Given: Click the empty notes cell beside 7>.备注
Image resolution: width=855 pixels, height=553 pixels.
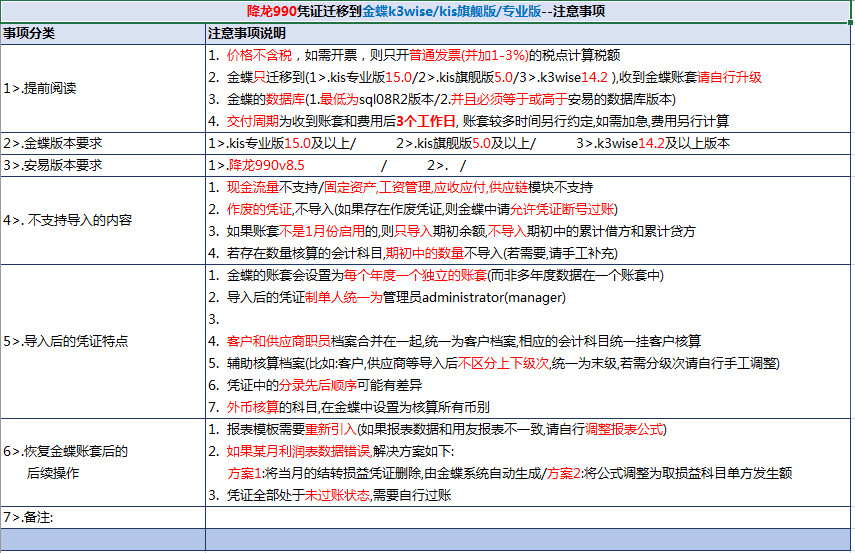Looking at the screenshot, I should (x=529, y=517).
